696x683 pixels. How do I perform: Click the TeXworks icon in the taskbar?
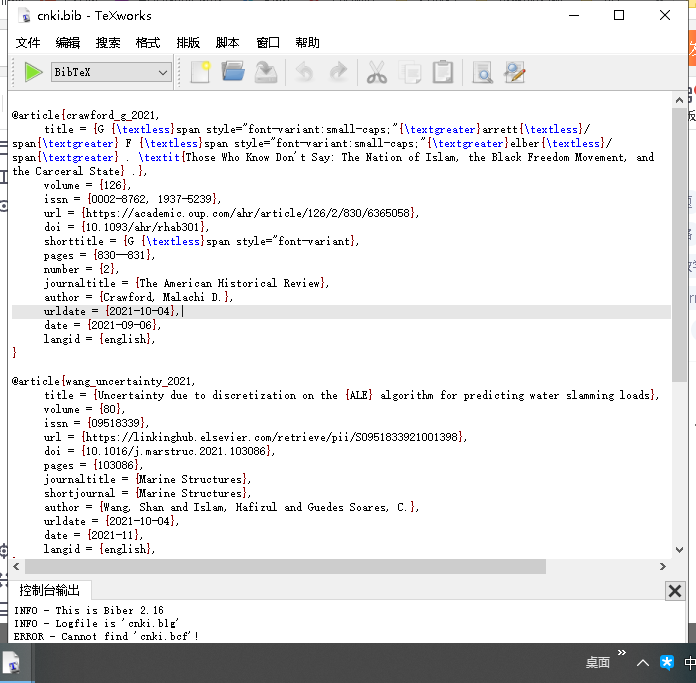click(x=12, y=663)
